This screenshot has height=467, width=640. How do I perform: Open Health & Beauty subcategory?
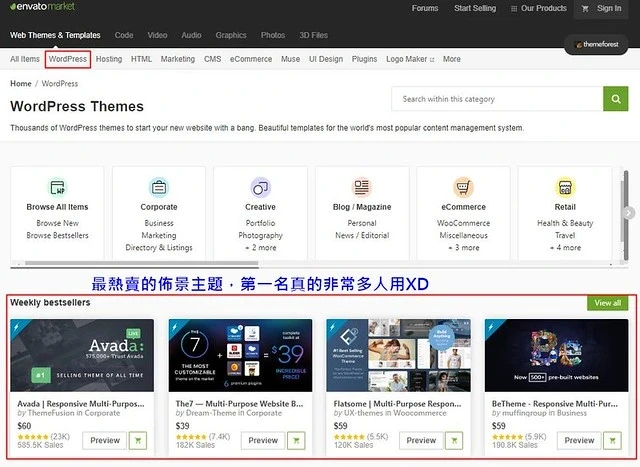pyautogui.click(x=565, y=223)
